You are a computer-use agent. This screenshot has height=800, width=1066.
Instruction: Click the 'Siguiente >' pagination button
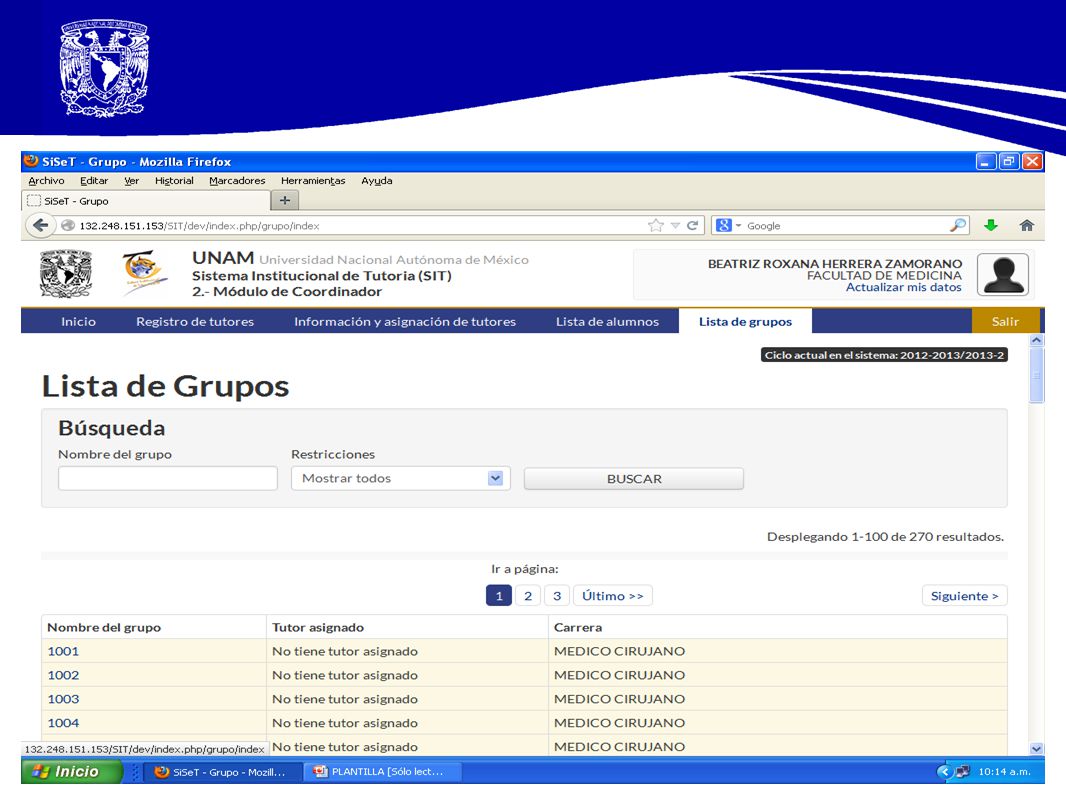coord(965,595)
